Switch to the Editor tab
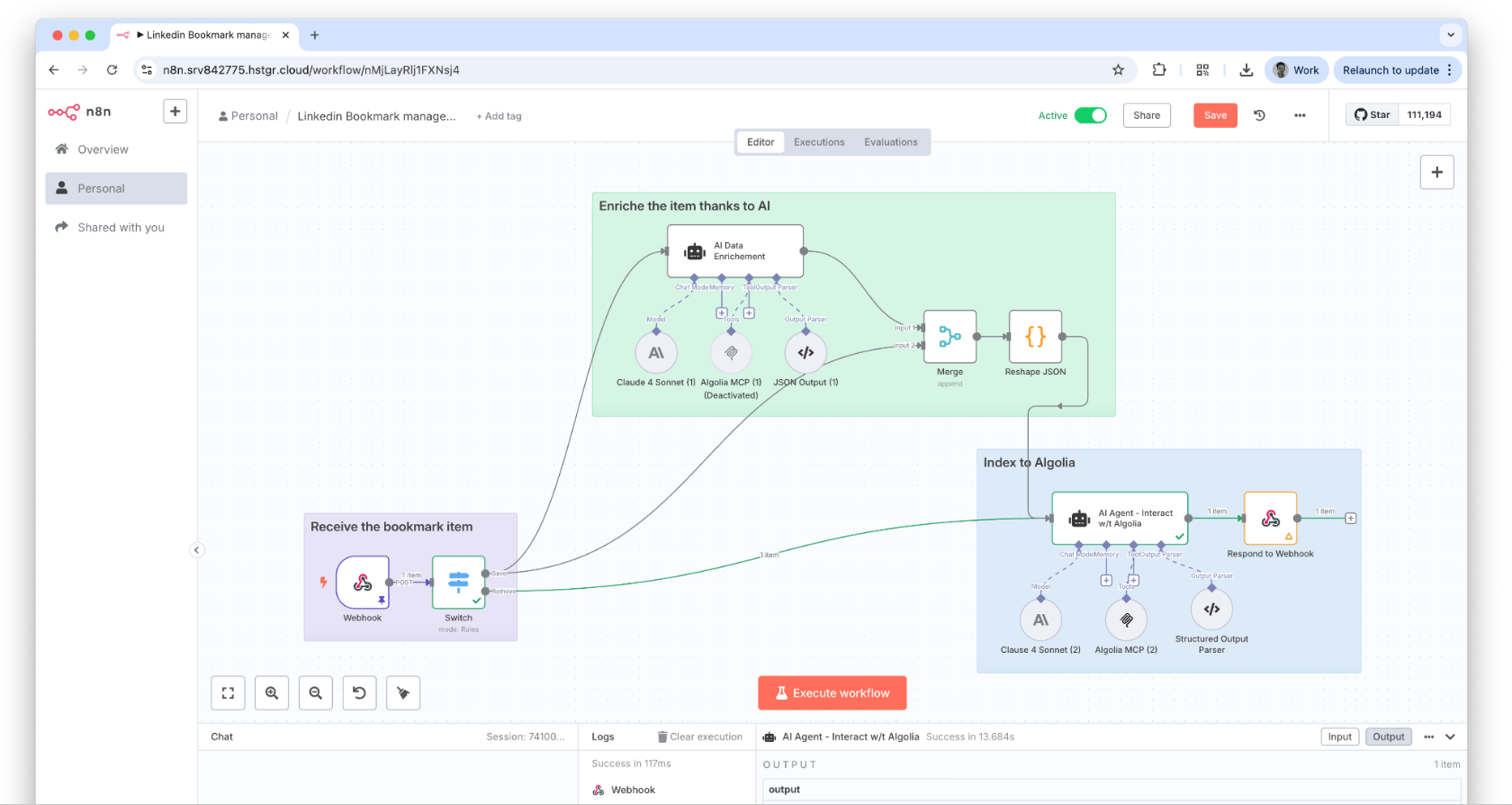 pos(760,142)
